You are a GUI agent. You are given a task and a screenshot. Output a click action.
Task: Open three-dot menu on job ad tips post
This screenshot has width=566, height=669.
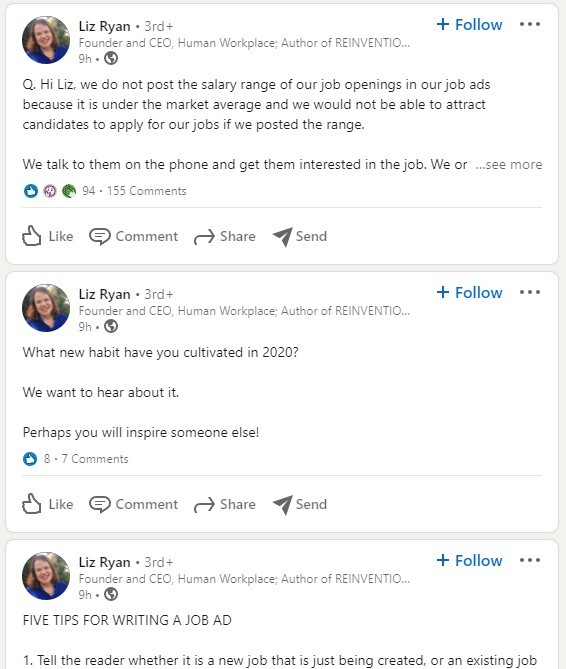click(530, 560)
